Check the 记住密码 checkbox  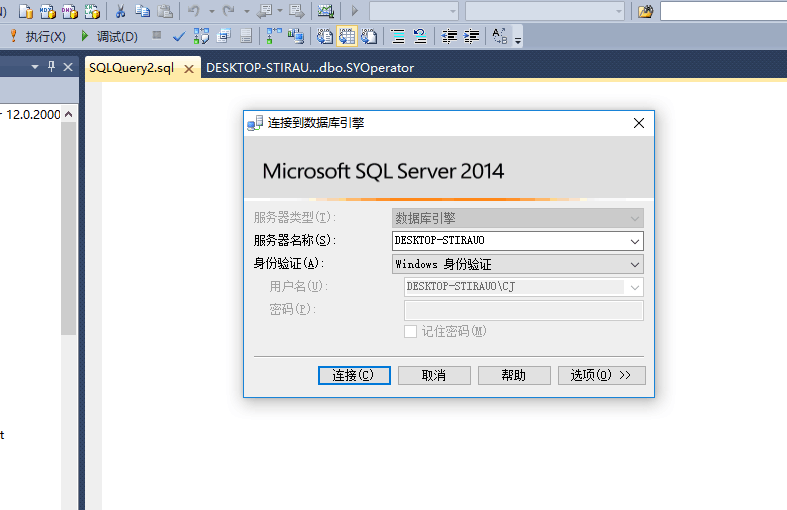click(410, 331)
